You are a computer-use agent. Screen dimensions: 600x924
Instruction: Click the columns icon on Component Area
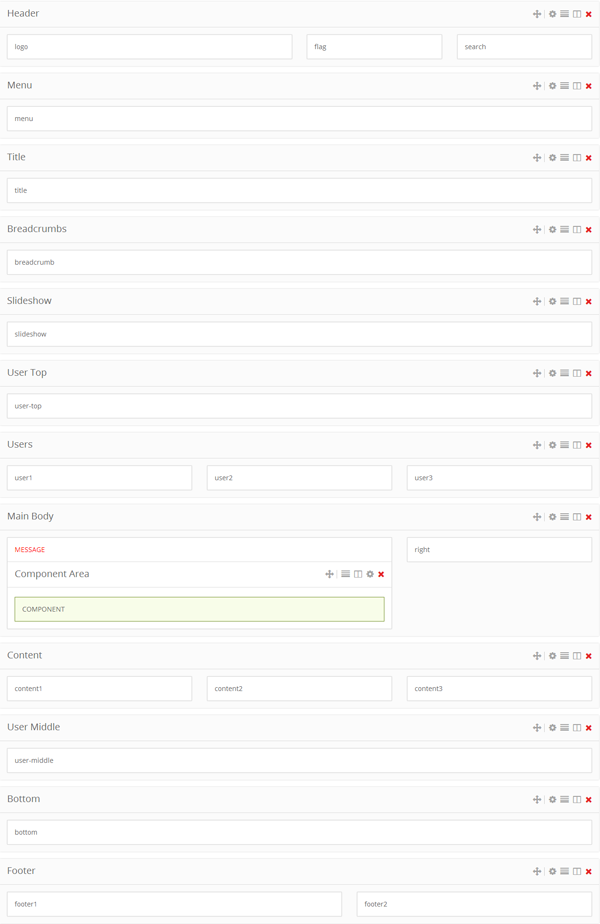[358, 574]
